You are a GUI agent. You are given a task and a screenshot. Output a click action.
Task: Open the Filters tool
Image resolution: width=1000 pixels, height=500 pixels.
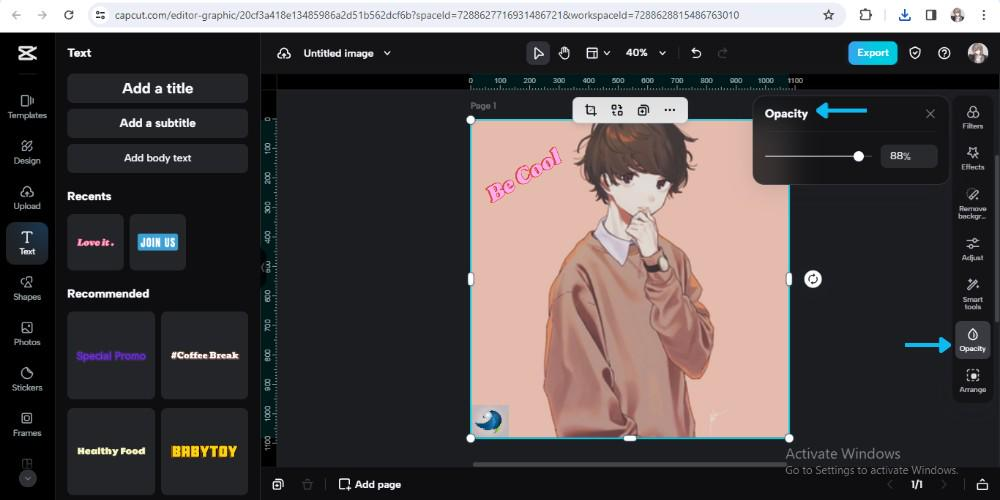[x=973, y=117]
